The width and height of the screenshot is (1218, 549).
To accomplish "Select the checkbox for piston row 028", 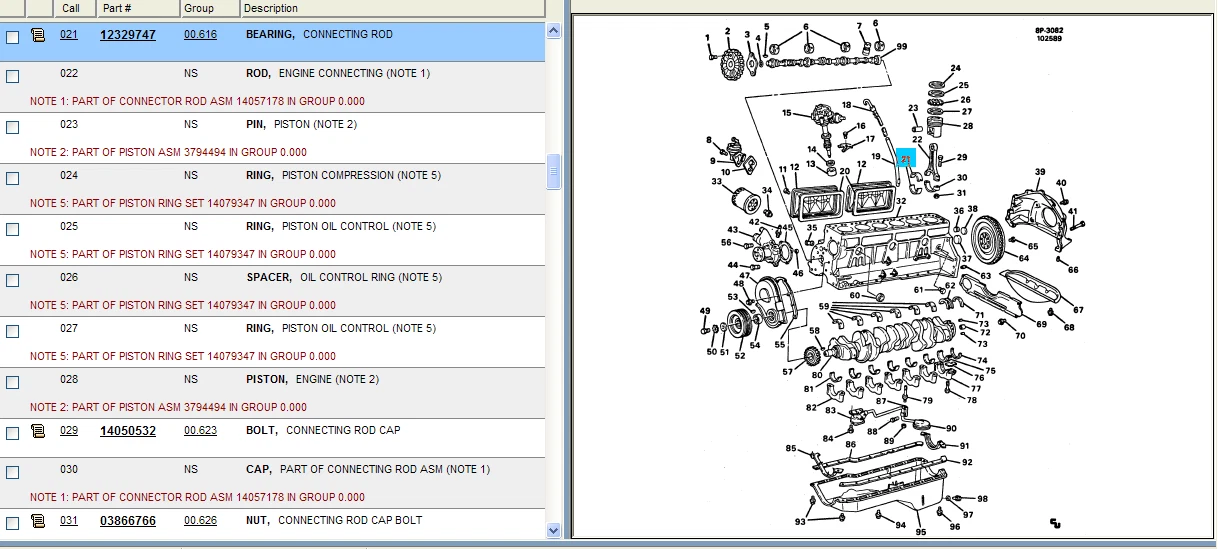I will [x=13, y=382].
